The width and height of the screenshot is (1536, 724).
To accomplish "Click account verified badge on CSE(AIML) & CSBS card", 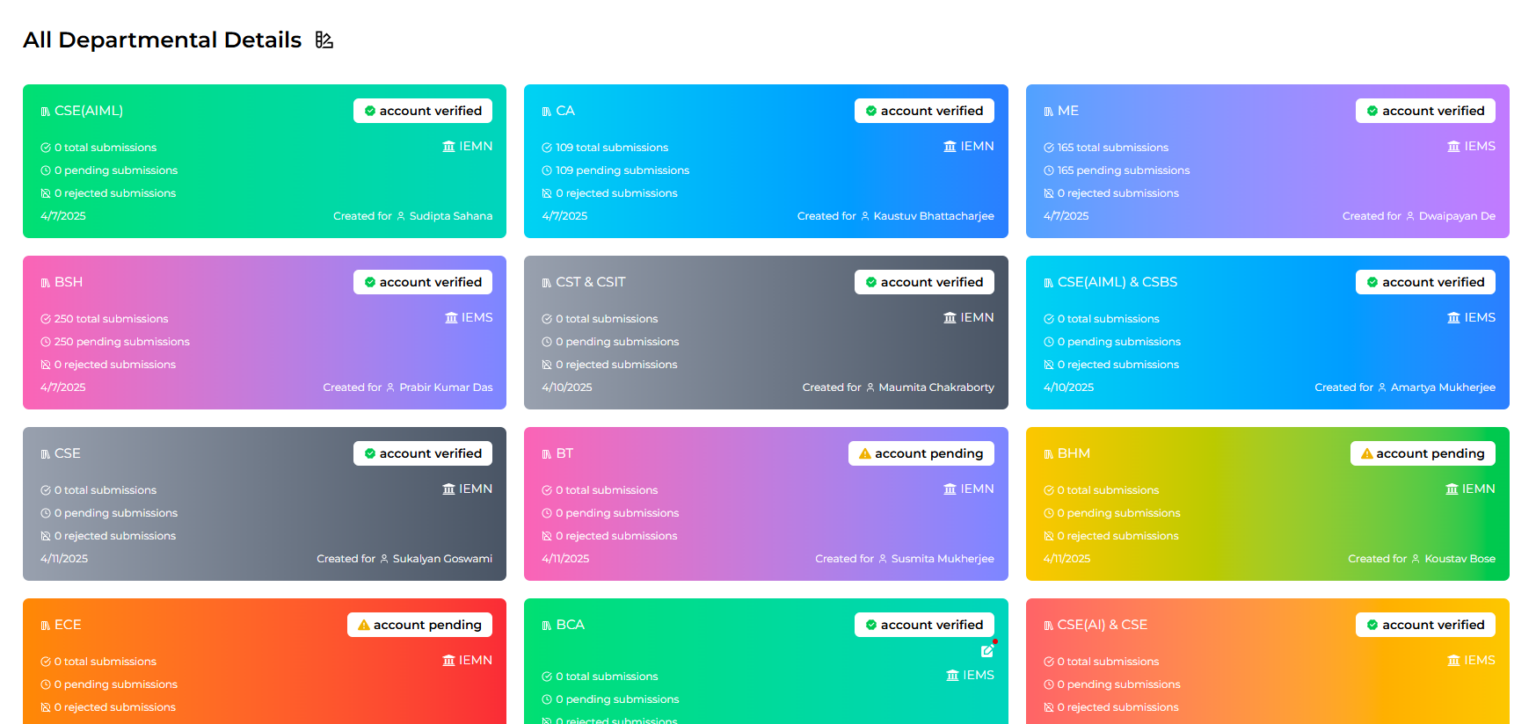I will (x=1426, y=282).
